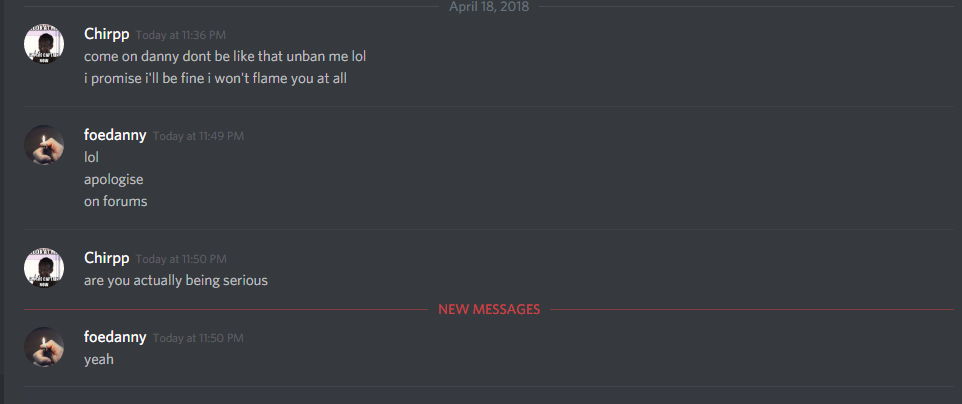The height and width of the screenshot is (404, 962).
Task: Click the 'yeah' reply from foedanny
Action: click(99, 360)
